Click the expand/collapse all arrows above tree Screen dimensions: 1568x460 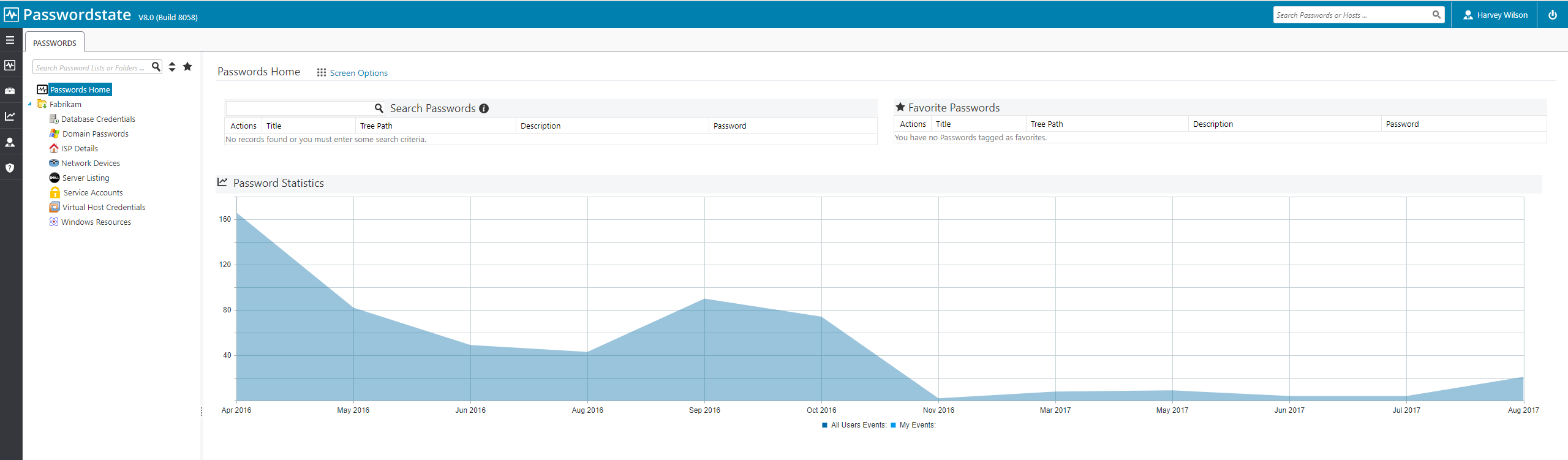pyautogui.click(x=172, y=67)
